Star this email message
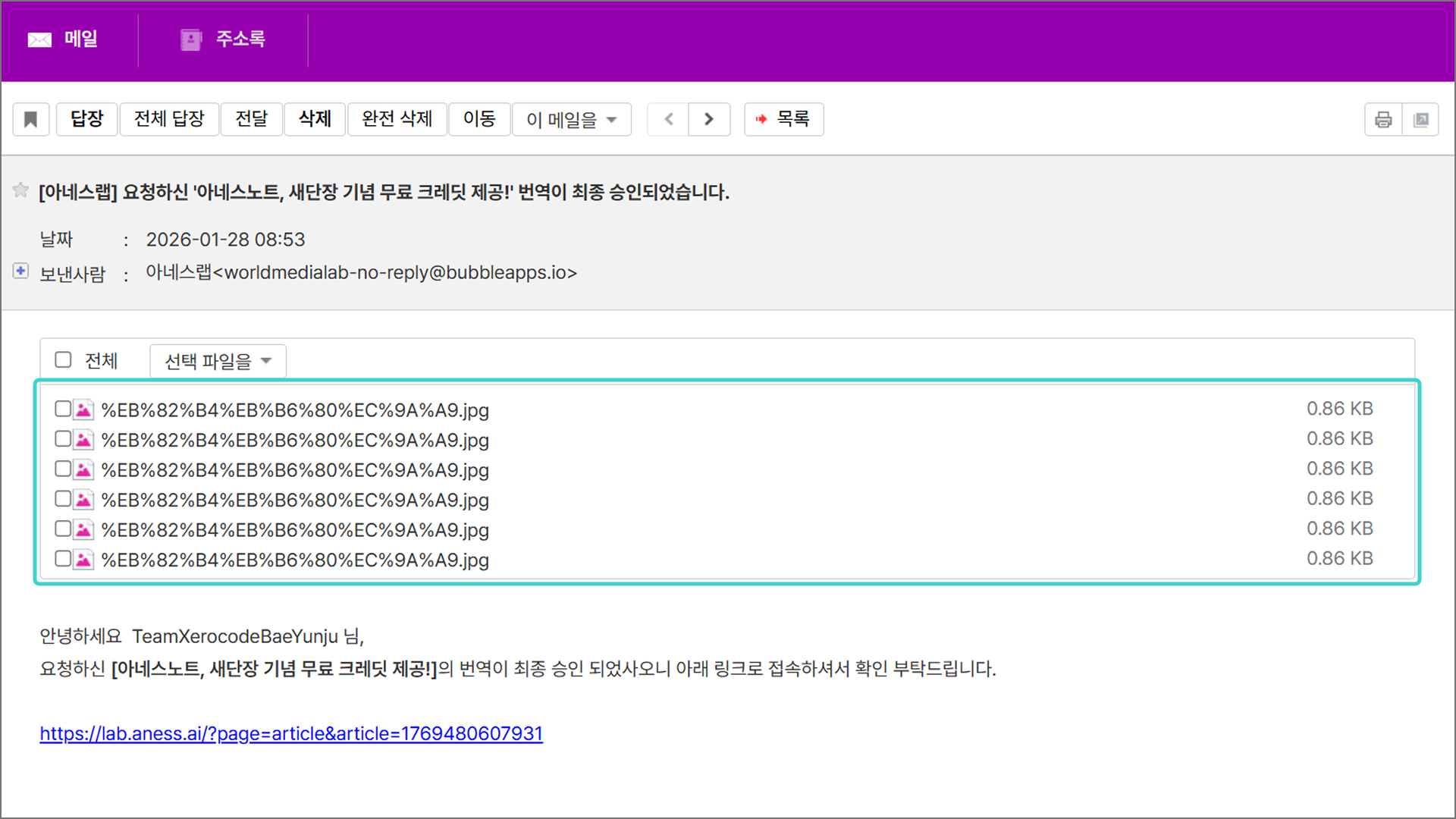 pyautogui.click(x=20, y=190)
